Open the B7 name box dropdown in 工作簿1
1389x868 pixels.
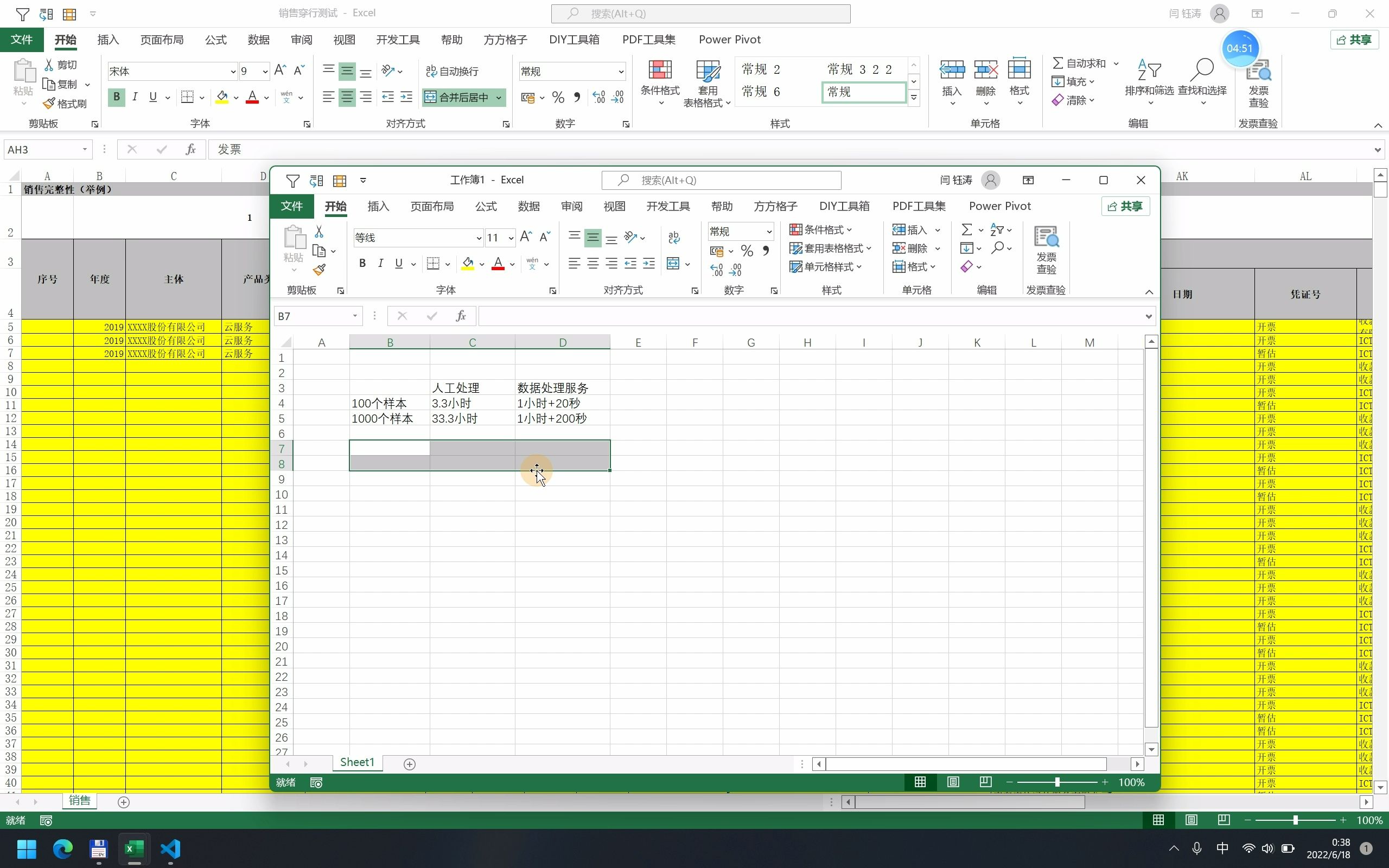point(355,316)
